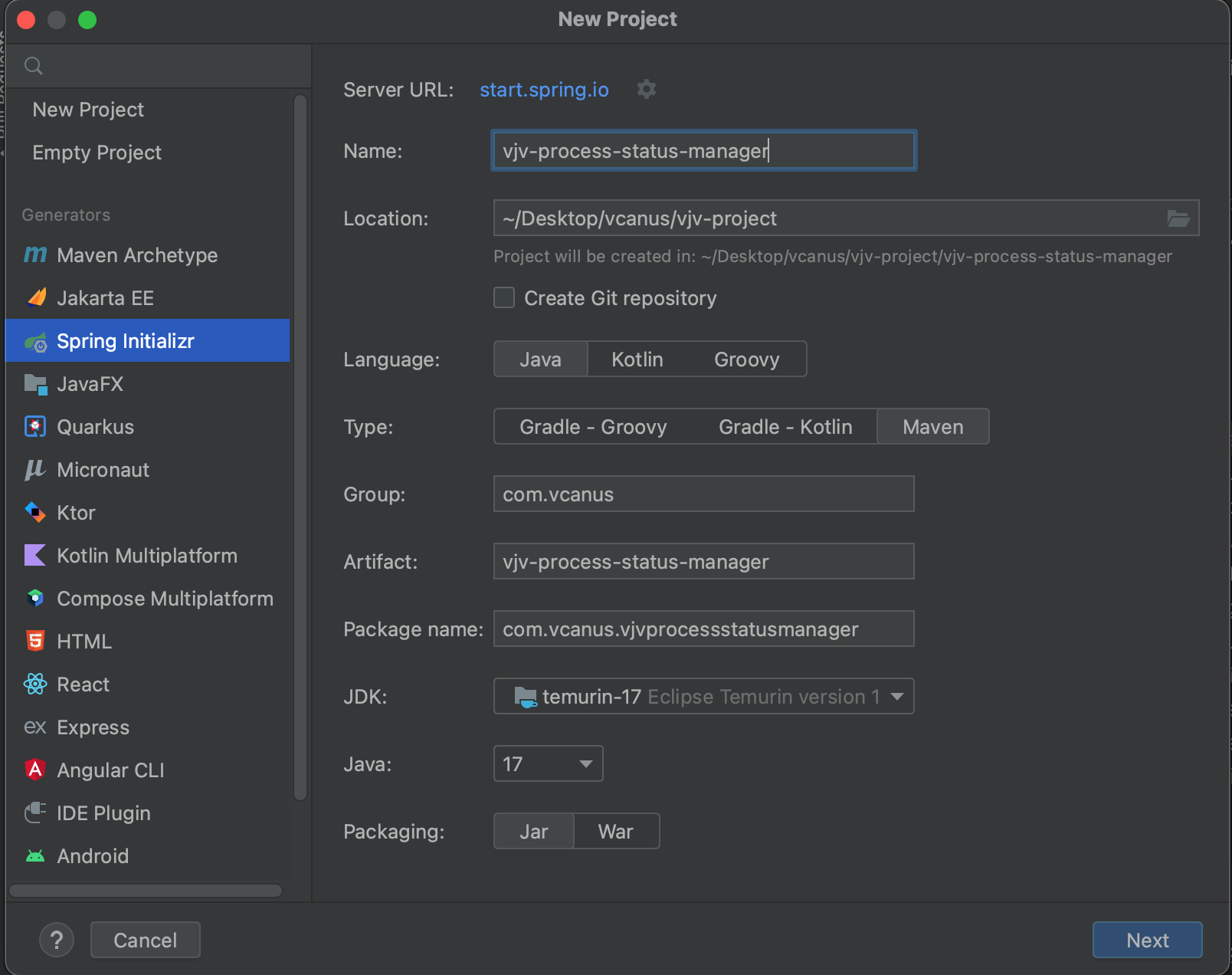The image size is (1232, 975).
Task: Click the Location folder browse icon
Action: [1180, 218]
